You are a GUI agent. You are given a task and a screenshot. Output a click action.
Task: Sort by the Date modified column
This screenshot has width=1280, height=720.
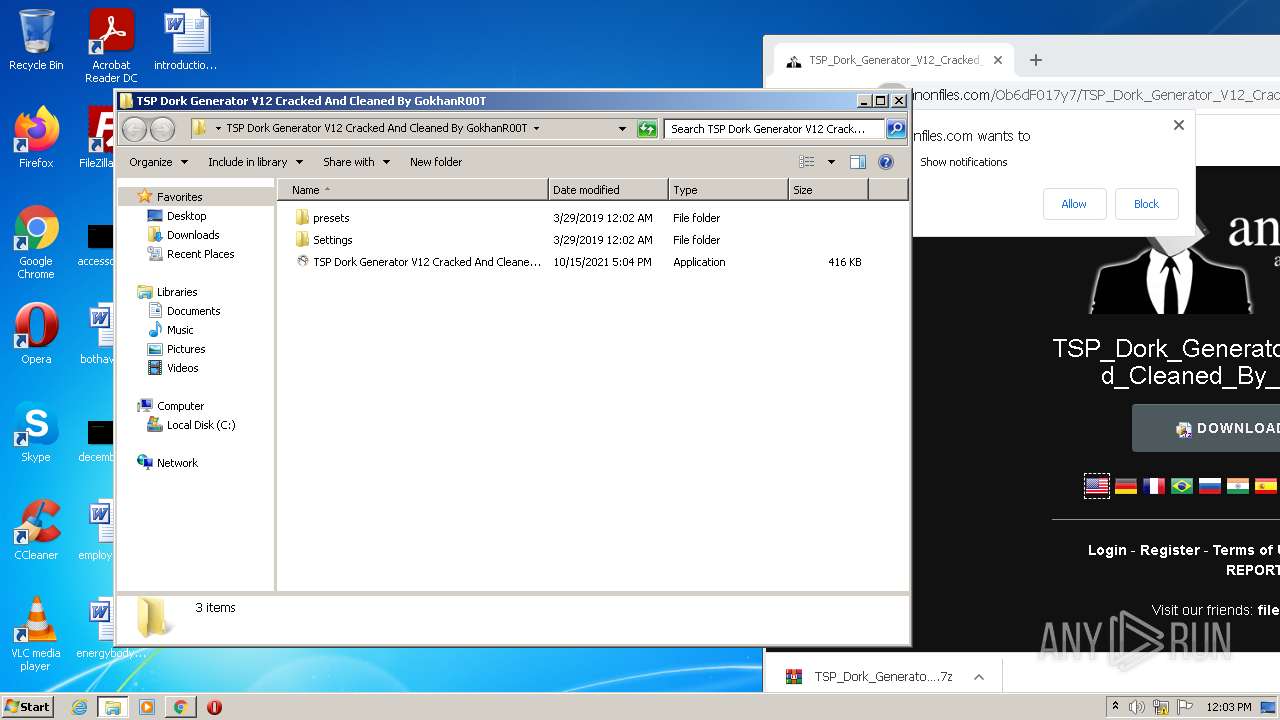click(x=608, y=190)
